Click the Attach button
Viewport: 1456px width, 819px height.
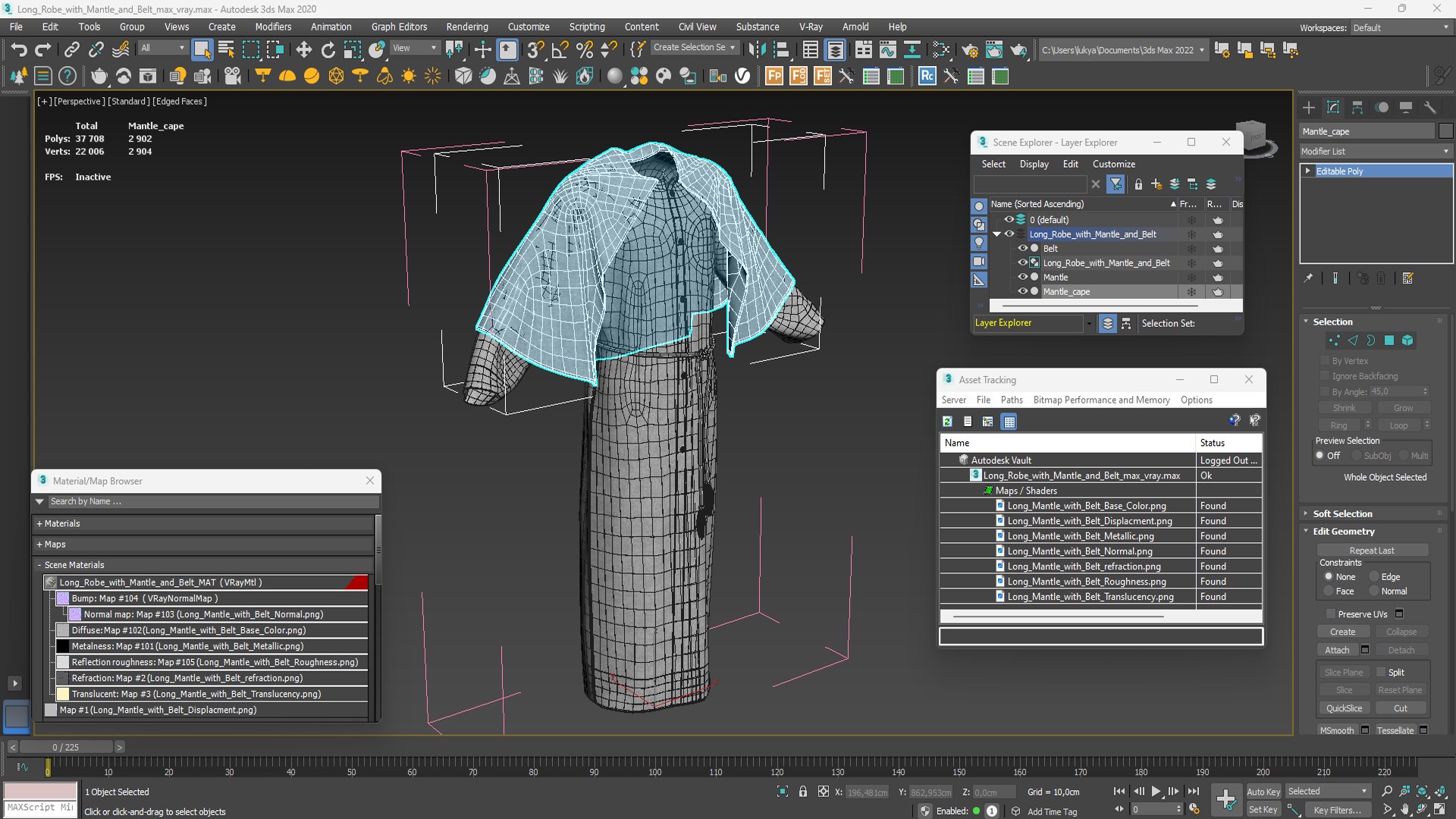[x=1337, y=650]
